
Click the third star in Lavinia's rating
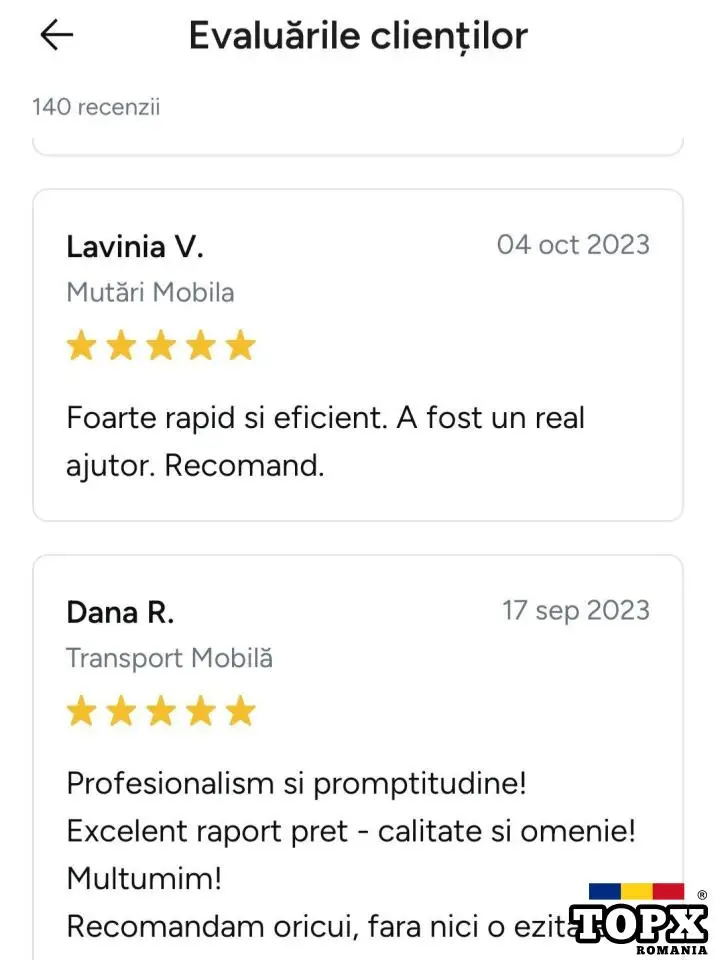(x=161, y=347)
